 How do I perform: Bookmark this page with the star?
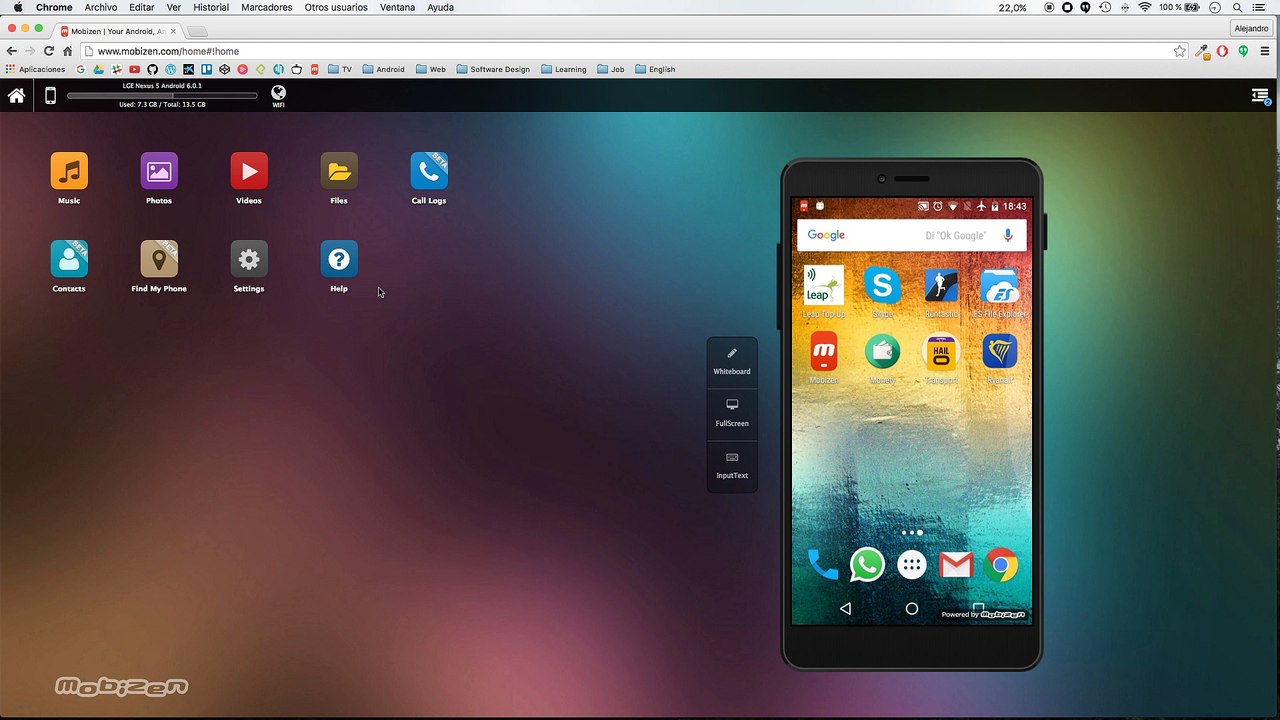pyautogui.click(x=1179, y=51)
